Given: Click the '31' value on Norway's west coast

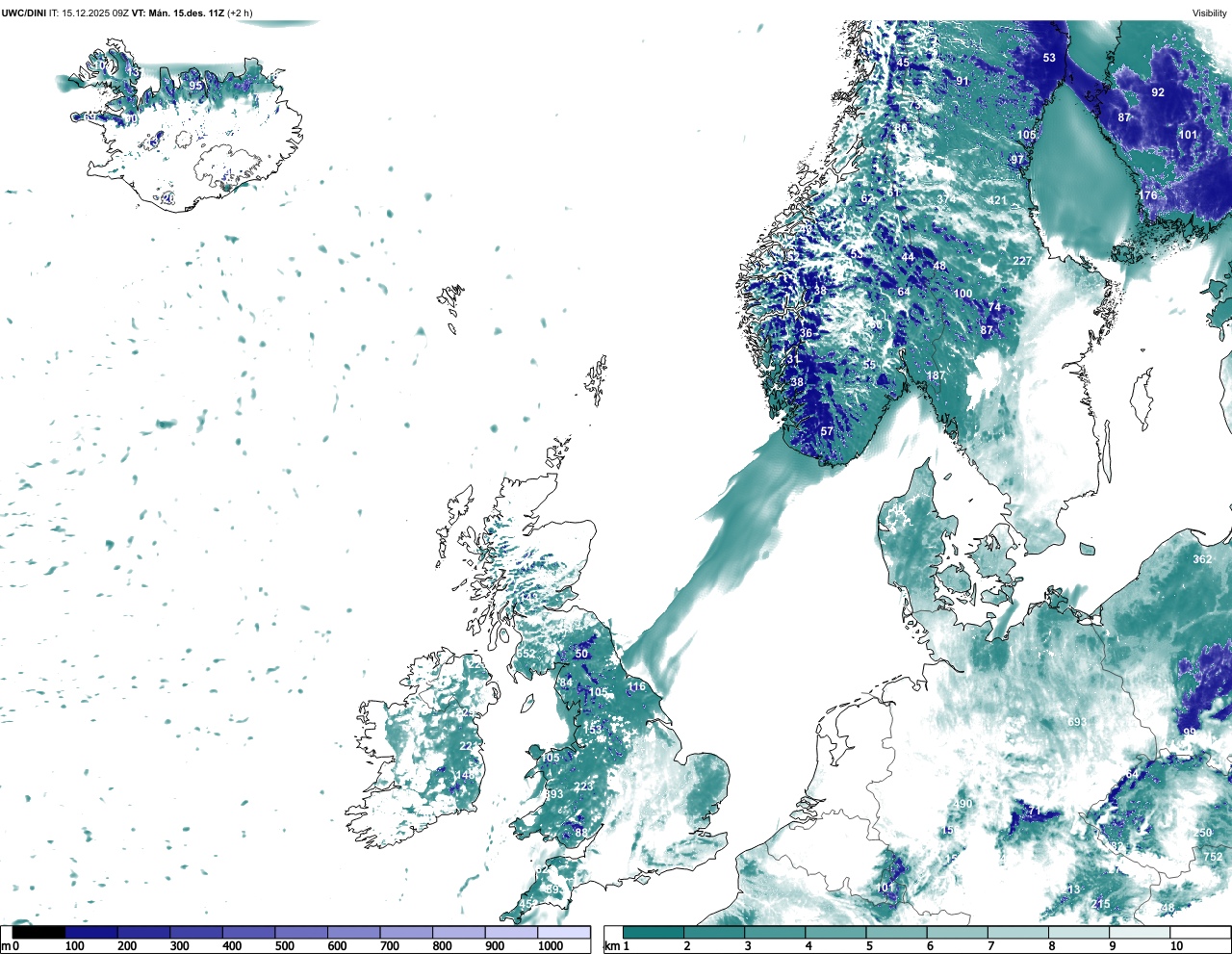Looking at the screenshot, I should [794, 359].
